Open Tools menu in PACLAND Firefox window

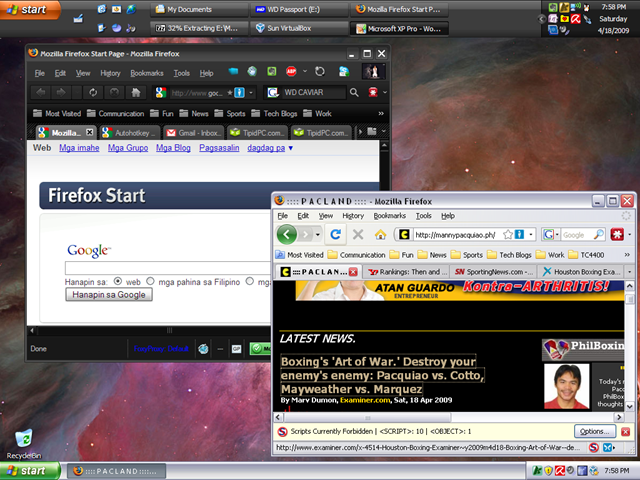424,216
